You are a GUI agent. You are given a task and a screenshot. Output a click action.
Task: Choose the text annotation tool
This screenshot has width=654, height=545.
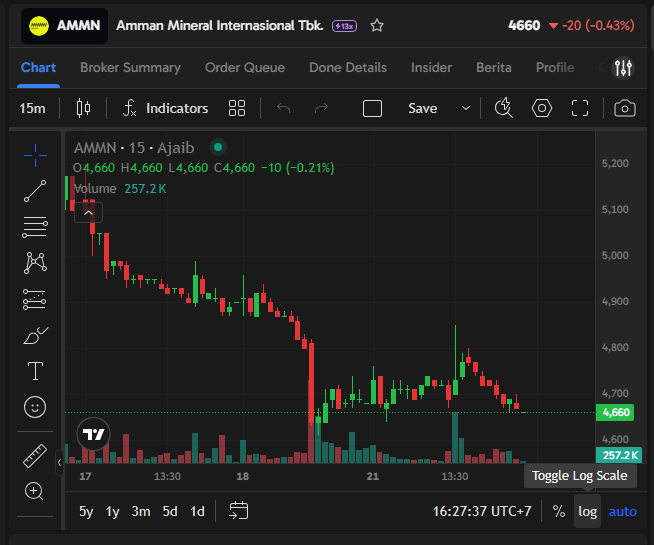pos(35,371)
